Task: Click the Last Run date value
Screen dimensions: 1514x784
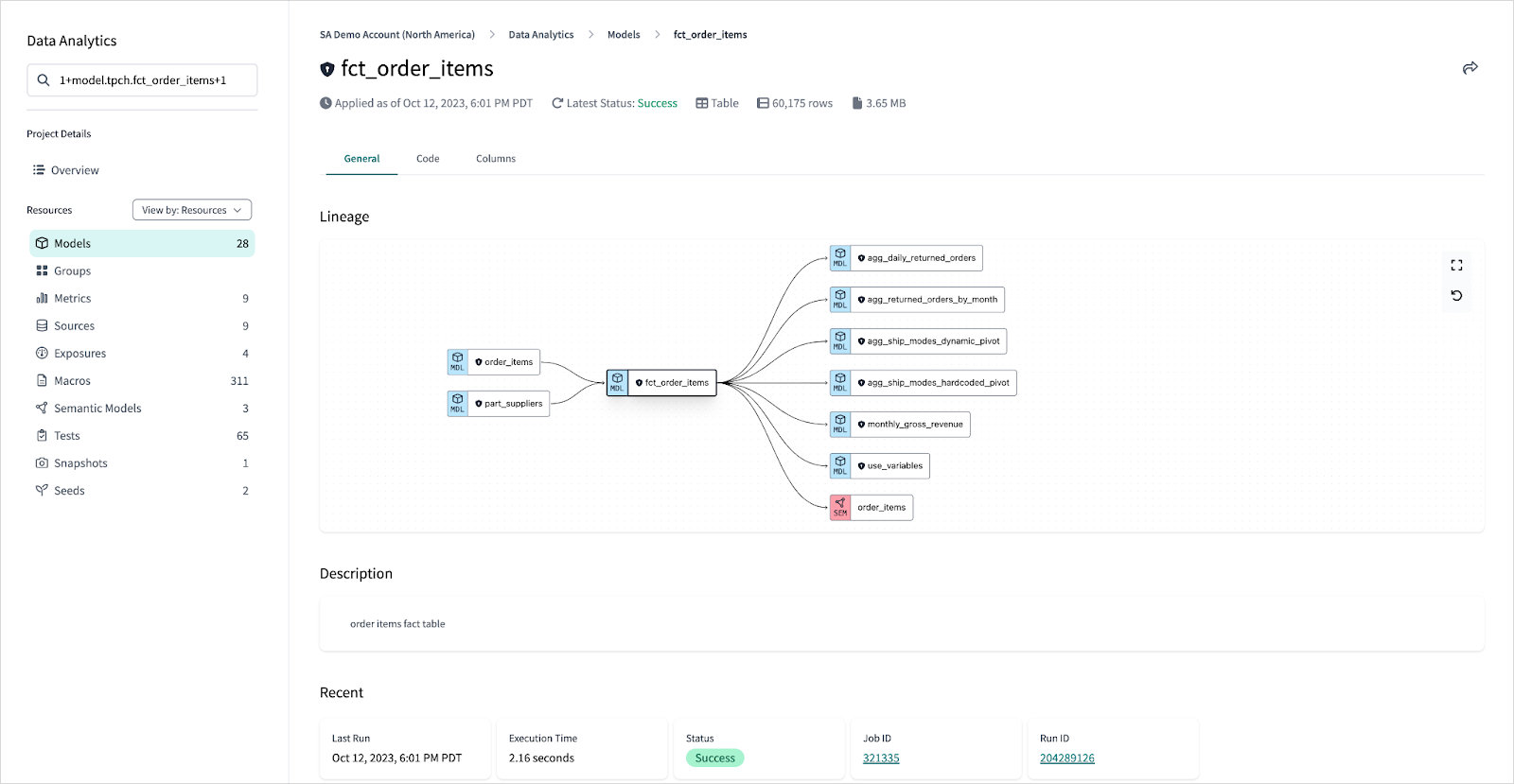Action: point(397,758)
